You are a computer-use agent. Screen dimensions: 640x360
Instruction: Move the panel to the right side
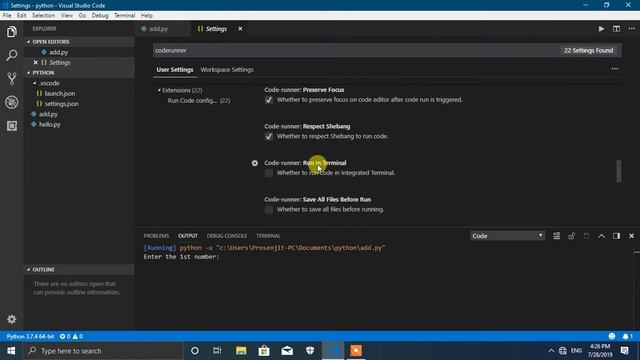pos(616,236)
